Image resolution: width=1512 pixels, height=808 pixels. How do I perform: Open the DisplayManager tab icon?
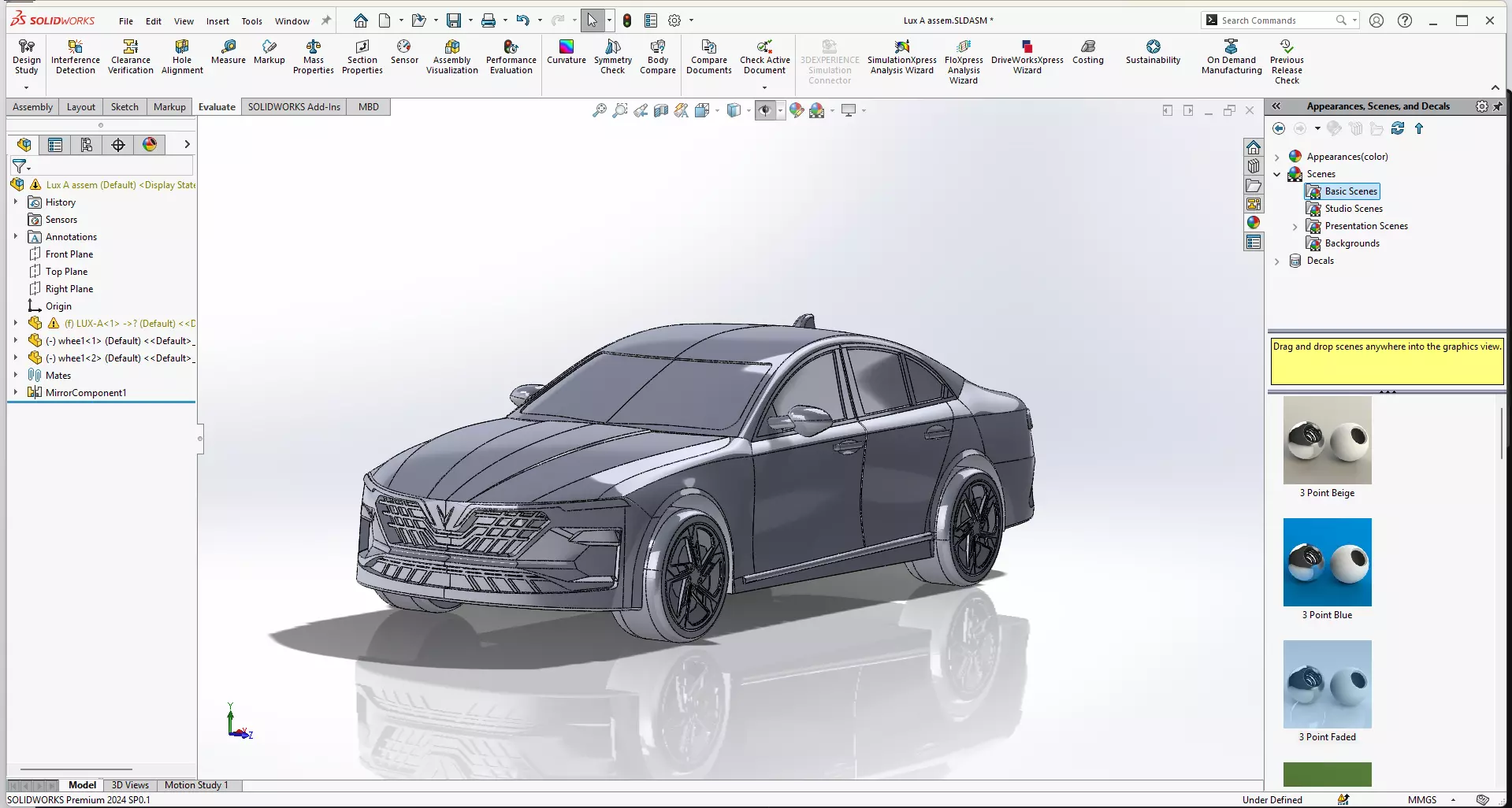point(150,145)
